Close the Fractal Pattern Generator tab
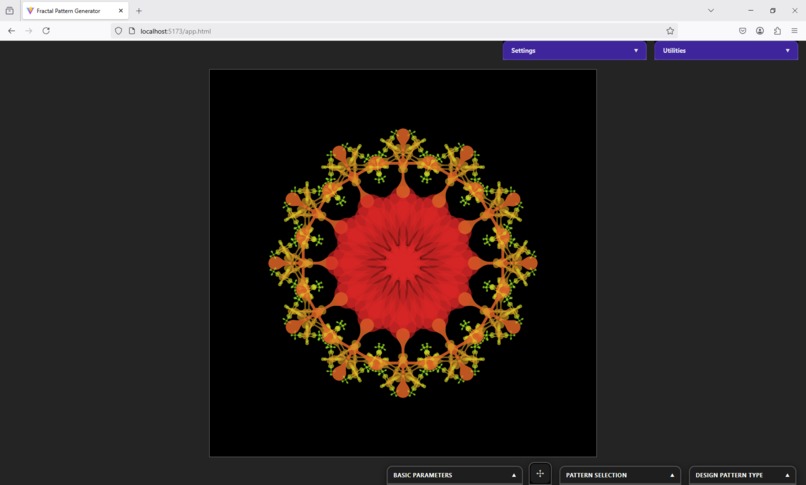This screenshot has height=485, width=806. (121, 11)
